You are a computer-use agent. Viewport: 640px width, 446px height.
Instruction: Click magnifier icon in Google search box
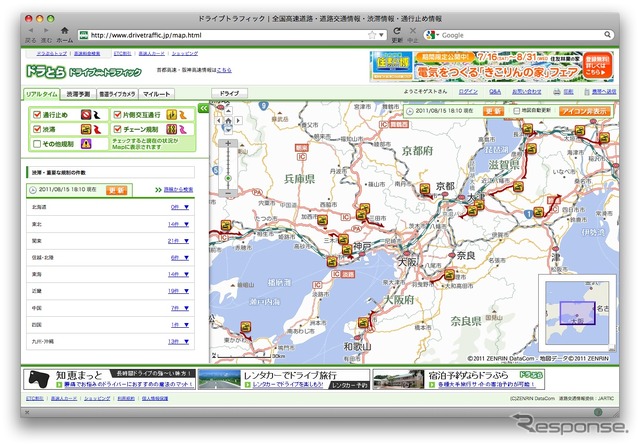[x=607, y=35]
